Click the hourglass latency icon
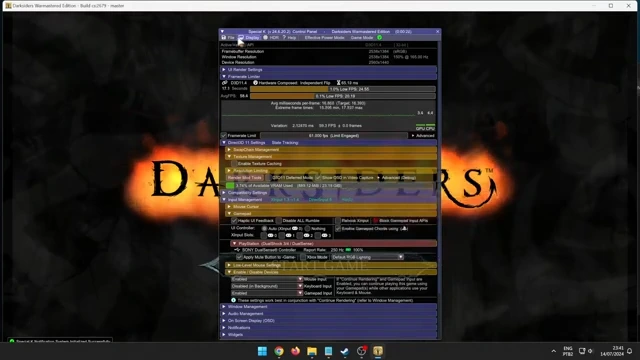640x360 pixels. tap(338, 83)
